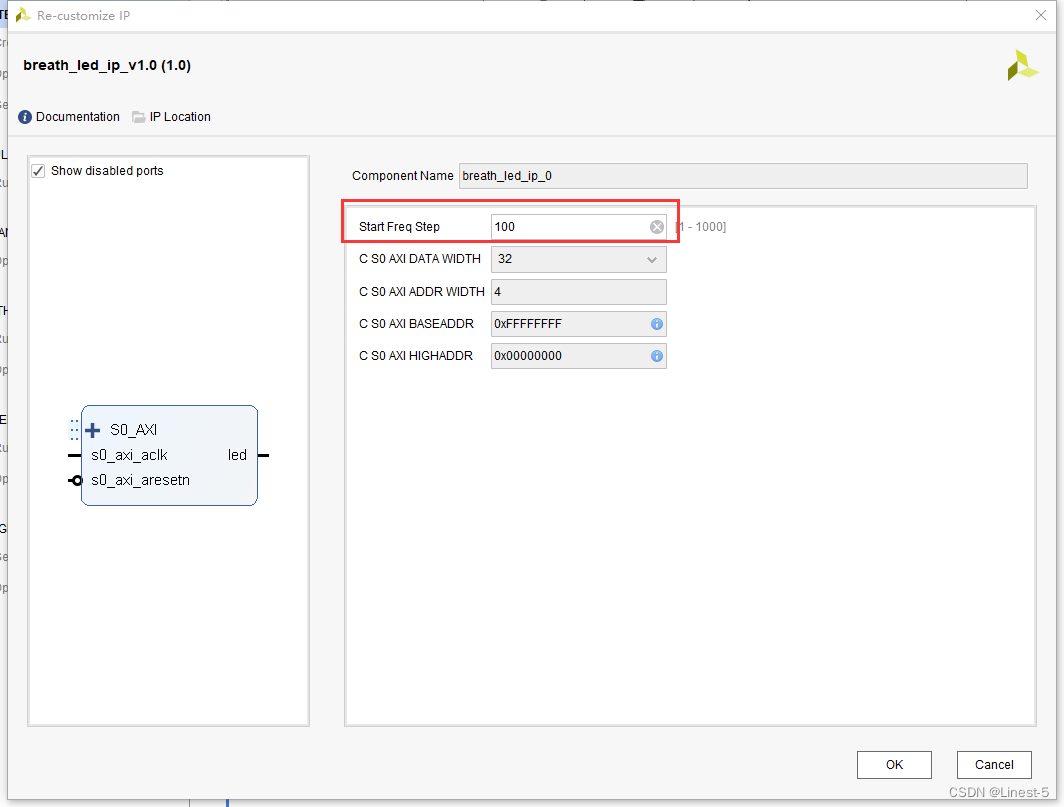Image resolution: width=1064 pixels, height=807 pixels.
Task: Close the Re-customize IP dialog
Action: click(x=1040, y=15)
